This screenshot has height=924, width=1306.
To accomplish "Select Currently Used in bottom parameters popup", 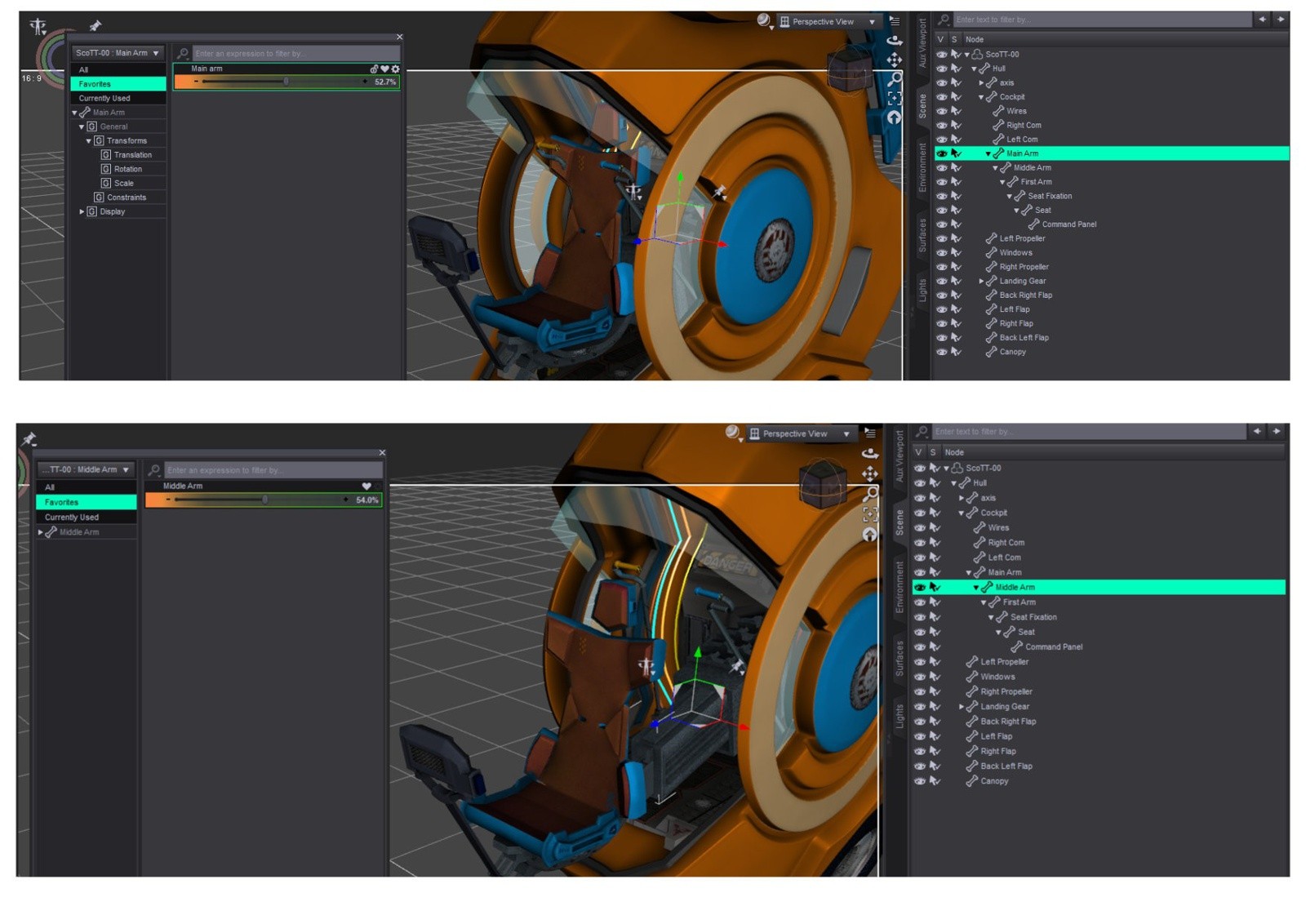I will [x=86, y=518].
